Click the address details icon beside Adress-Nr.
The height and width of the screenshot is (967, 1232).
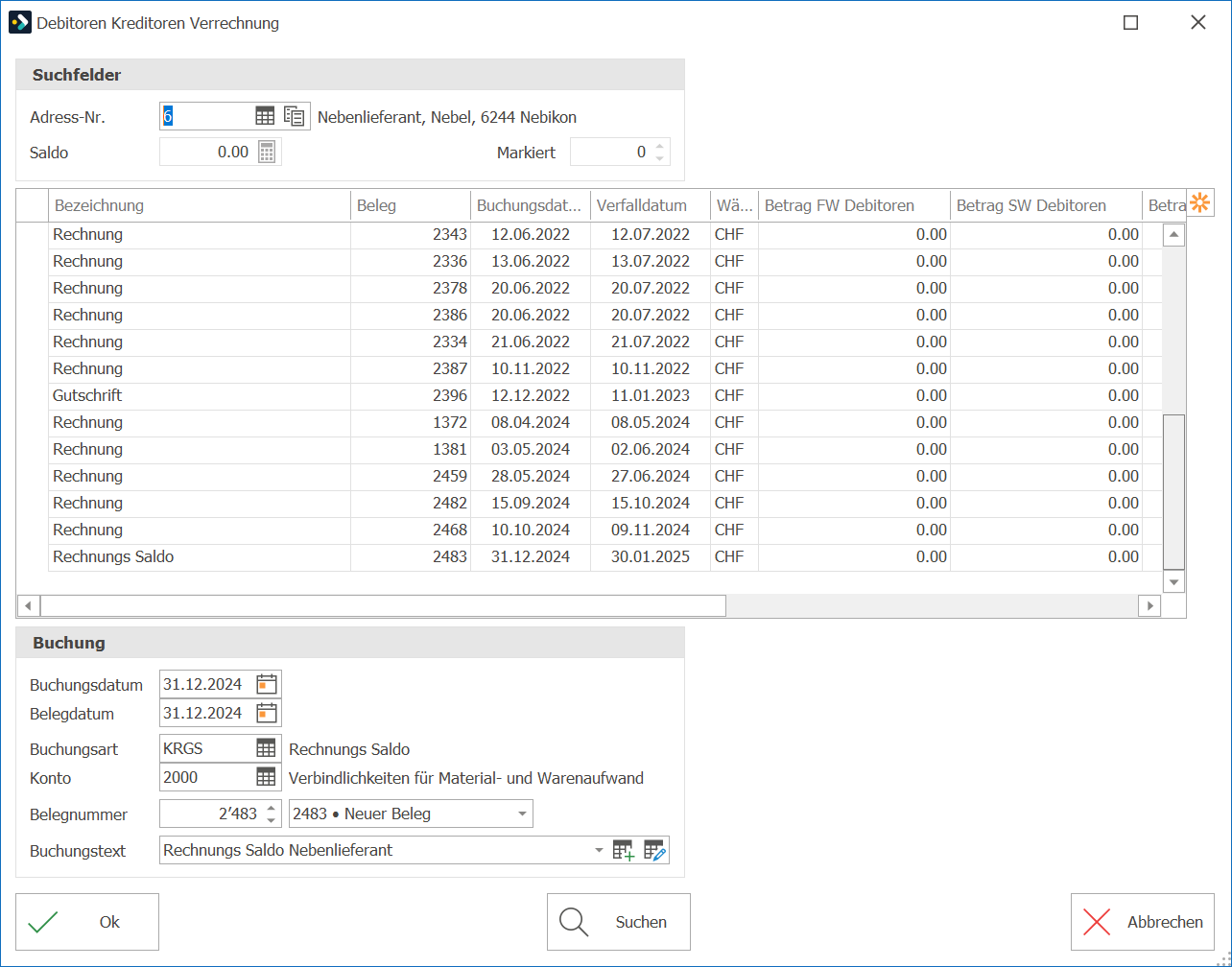click(x=295, y=116)
